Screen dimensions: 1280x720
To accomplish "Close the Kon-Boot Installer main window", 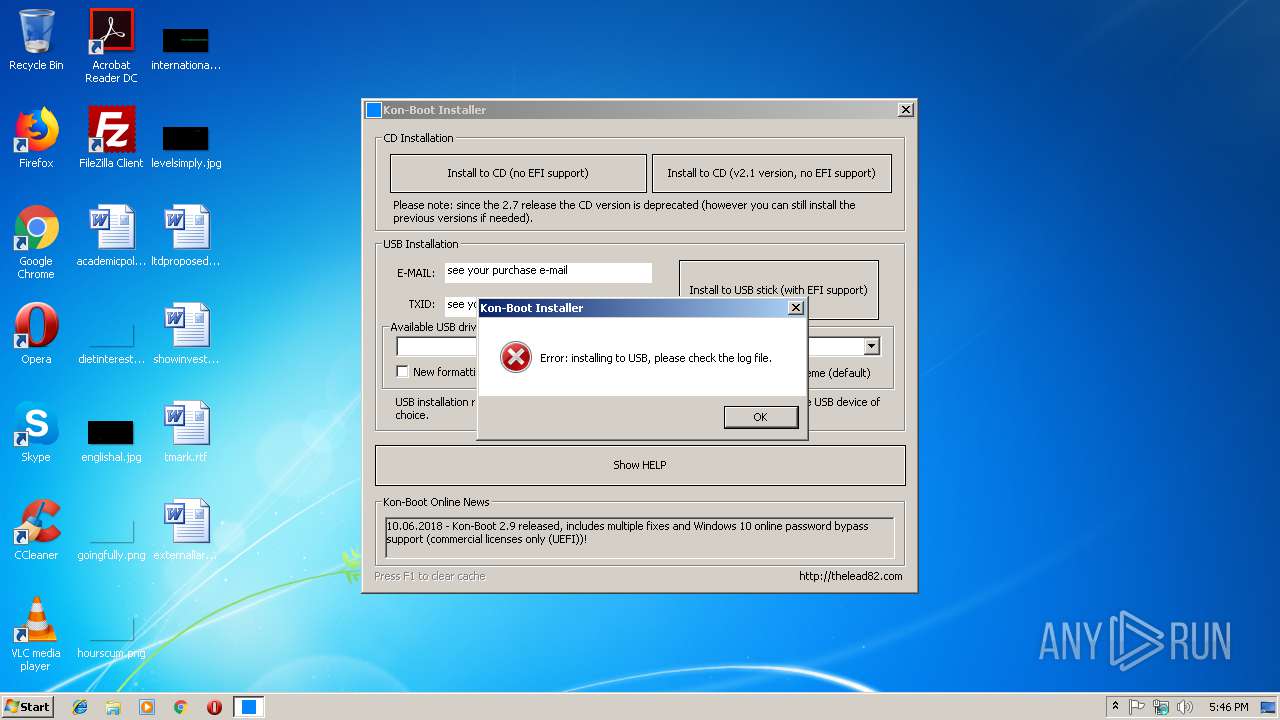I will pos(906,110).
